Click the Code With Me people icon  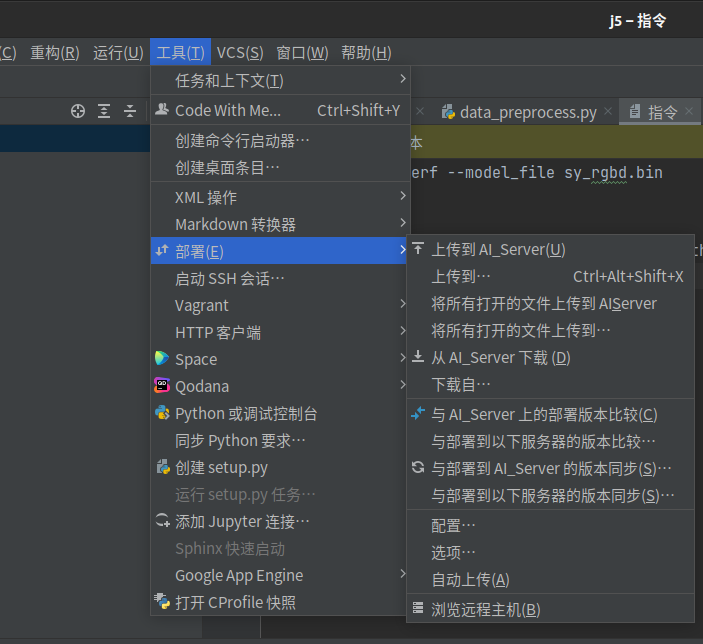click(x=161, y=109)
